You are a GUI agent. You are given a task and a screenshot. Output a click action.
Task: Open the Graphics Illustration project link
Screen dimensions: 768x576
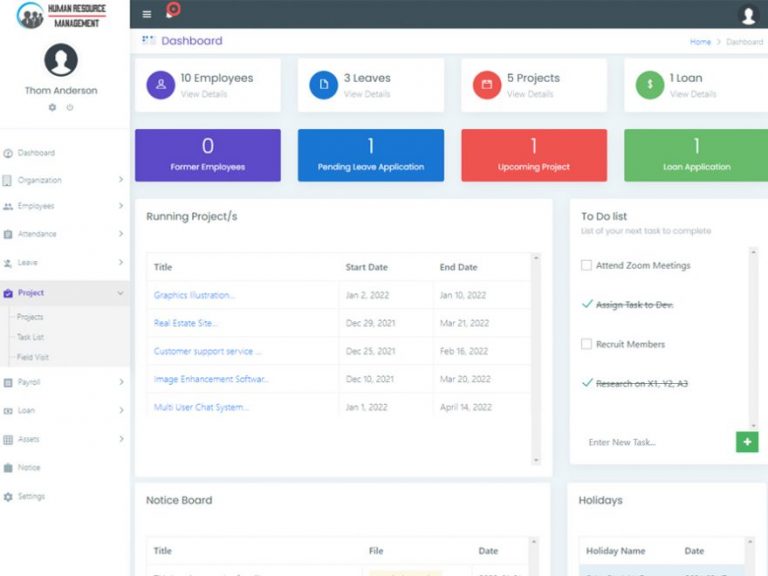[195, 295]
